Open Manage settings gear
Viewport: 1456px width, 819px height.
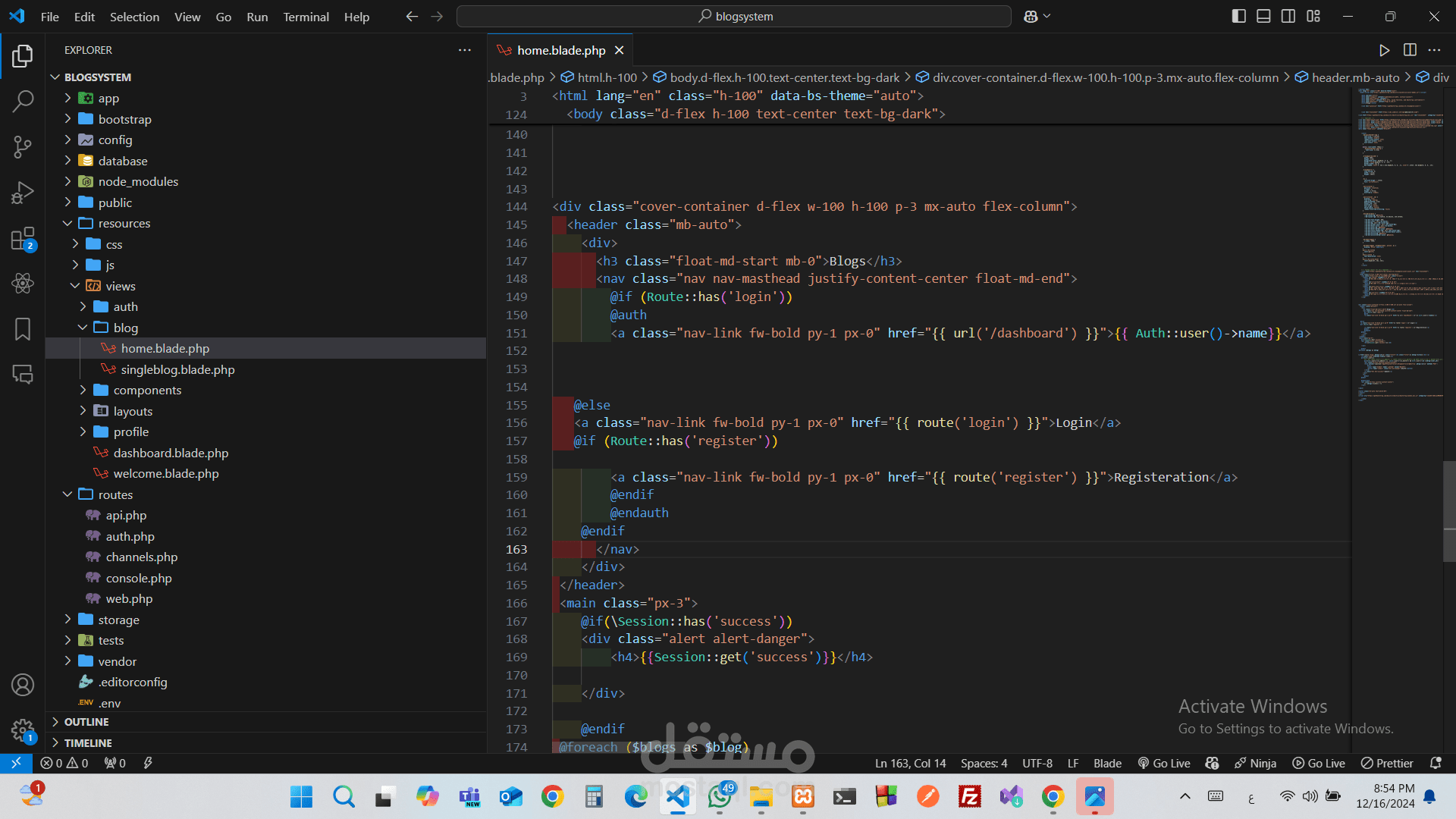(x=23, y=730)
